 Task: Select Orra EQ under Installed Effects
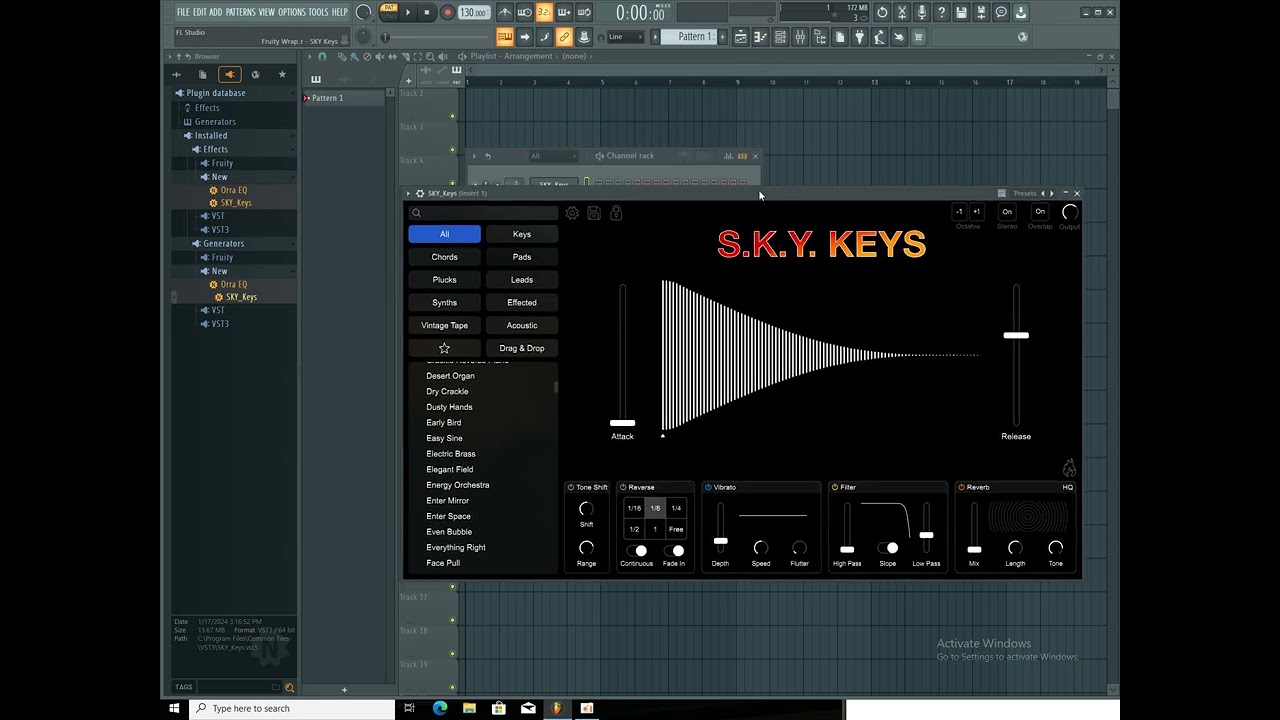pyautogui.click(x=234, y=190)
